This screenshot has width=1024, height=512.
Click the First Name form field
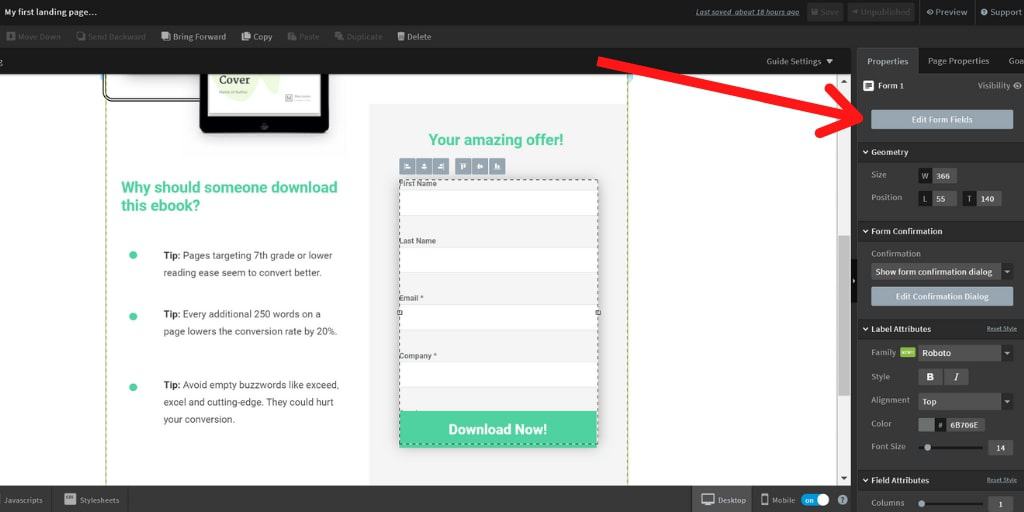pos(498,202)
